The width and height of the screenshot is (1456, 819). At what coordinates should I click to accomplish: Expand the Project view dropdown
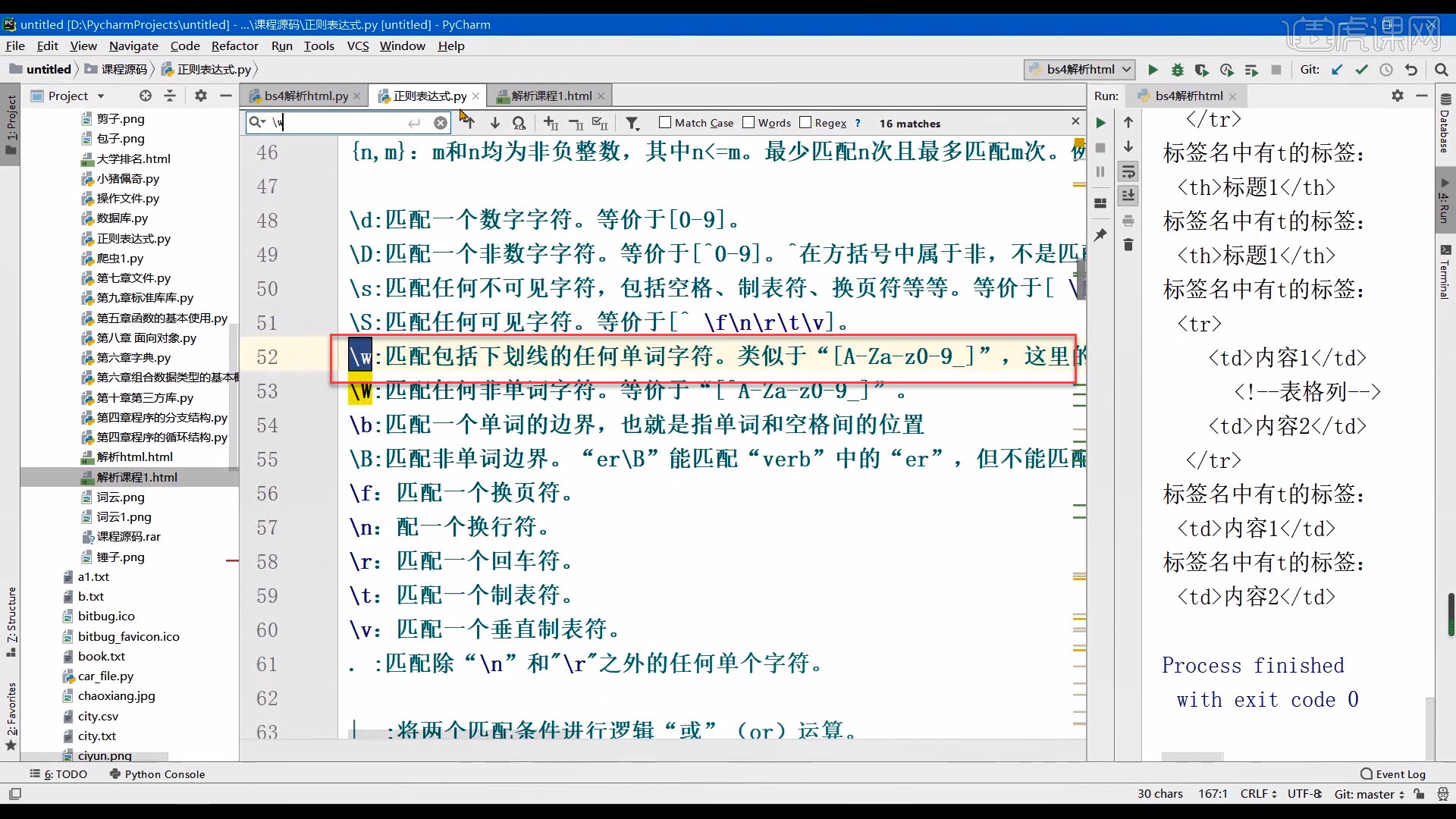click(x=101, y=96)
